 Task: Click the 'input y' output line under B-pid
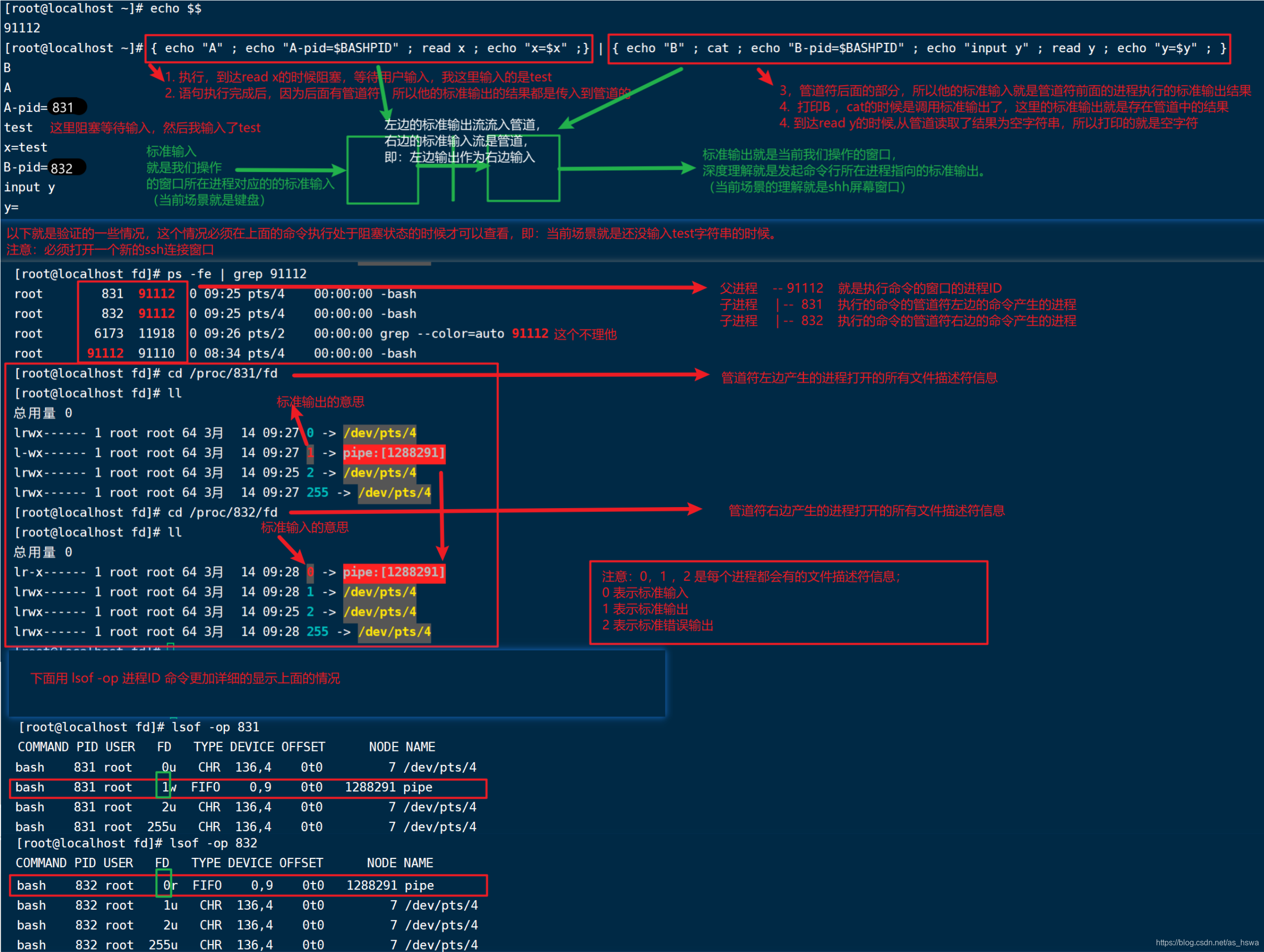point(30,187)
